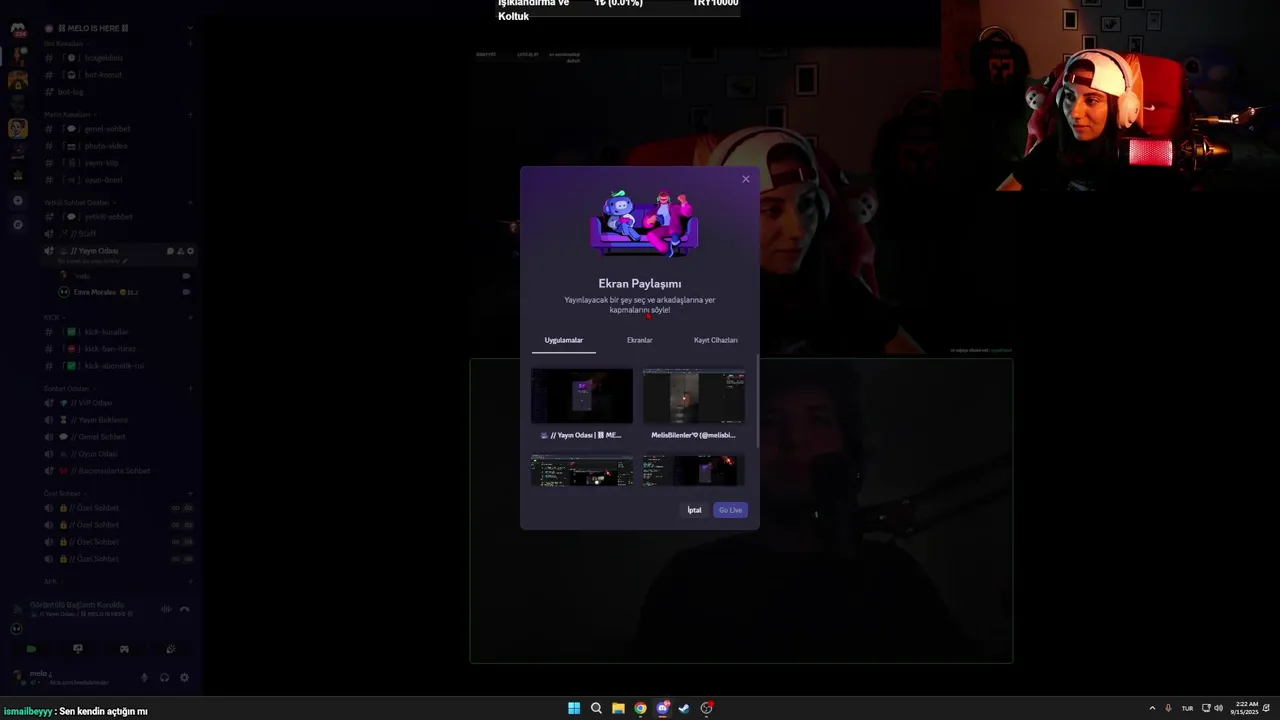Screen dimensions: 1280x720
Task: Open File Explorer from the taskbar
Action: pos(618,708)
